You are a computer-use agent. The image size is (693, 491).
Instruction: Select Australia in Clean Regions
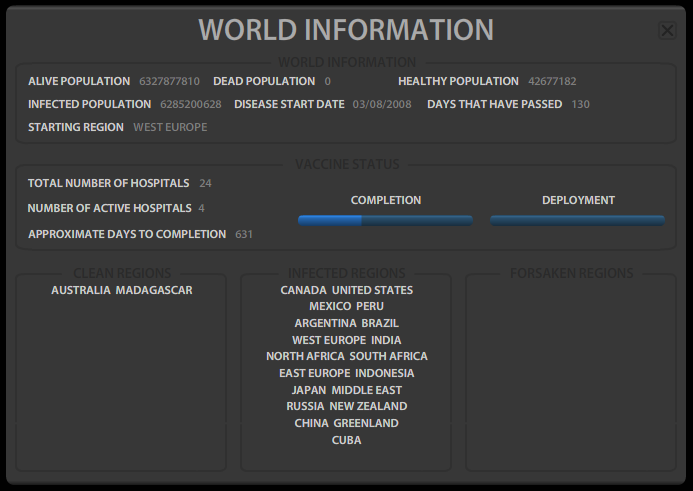tap(81, 290)
